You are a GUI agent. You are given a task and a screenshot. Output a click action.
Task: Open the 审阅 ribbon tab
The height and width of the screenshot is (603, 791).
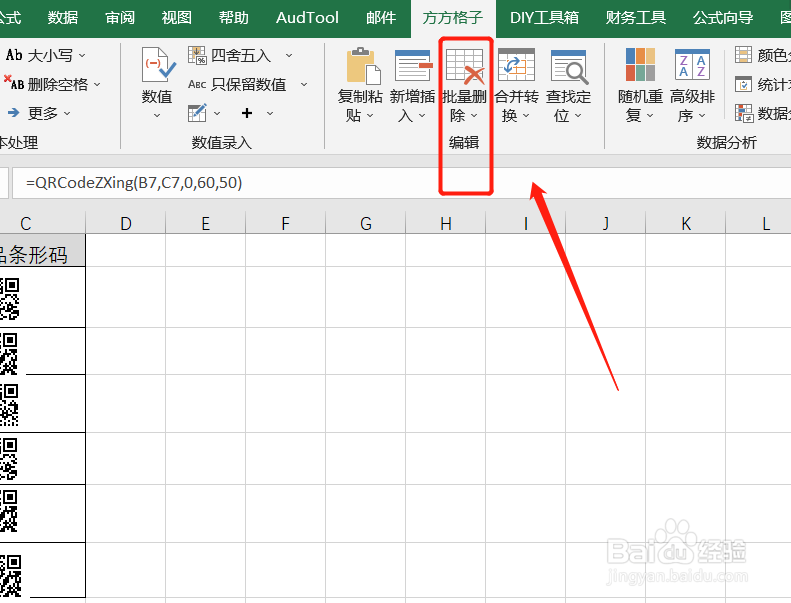[120, 18]
